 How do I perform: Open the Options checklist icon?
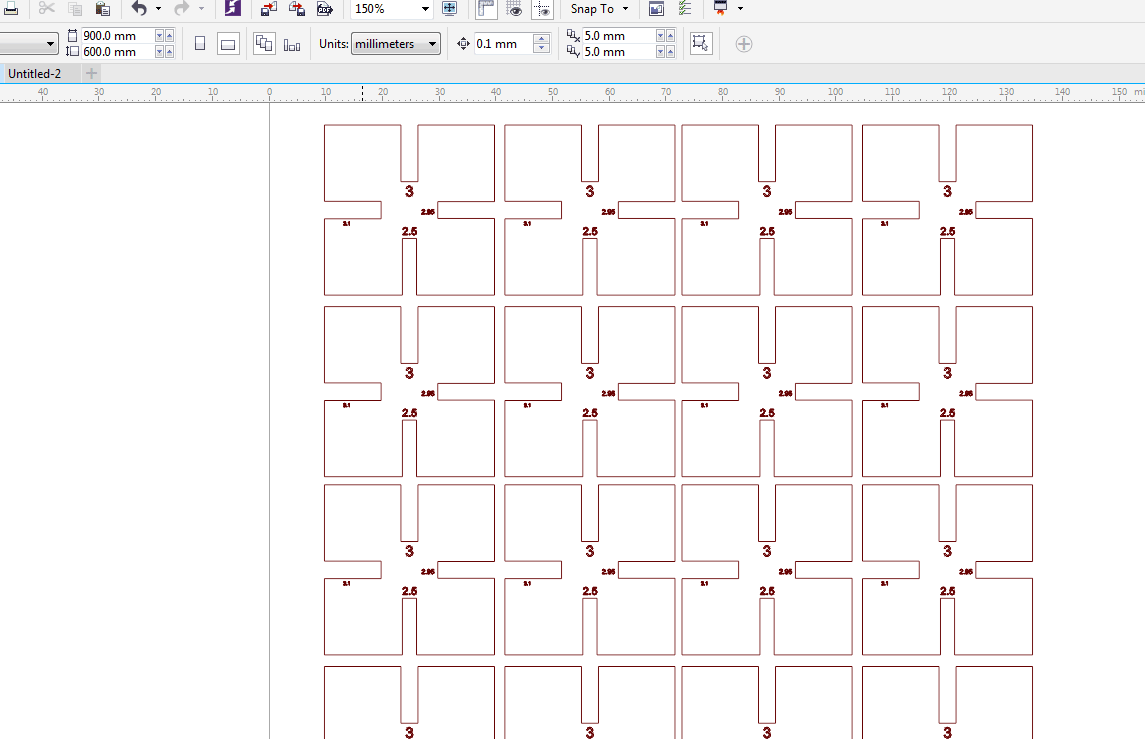(684, 9)
